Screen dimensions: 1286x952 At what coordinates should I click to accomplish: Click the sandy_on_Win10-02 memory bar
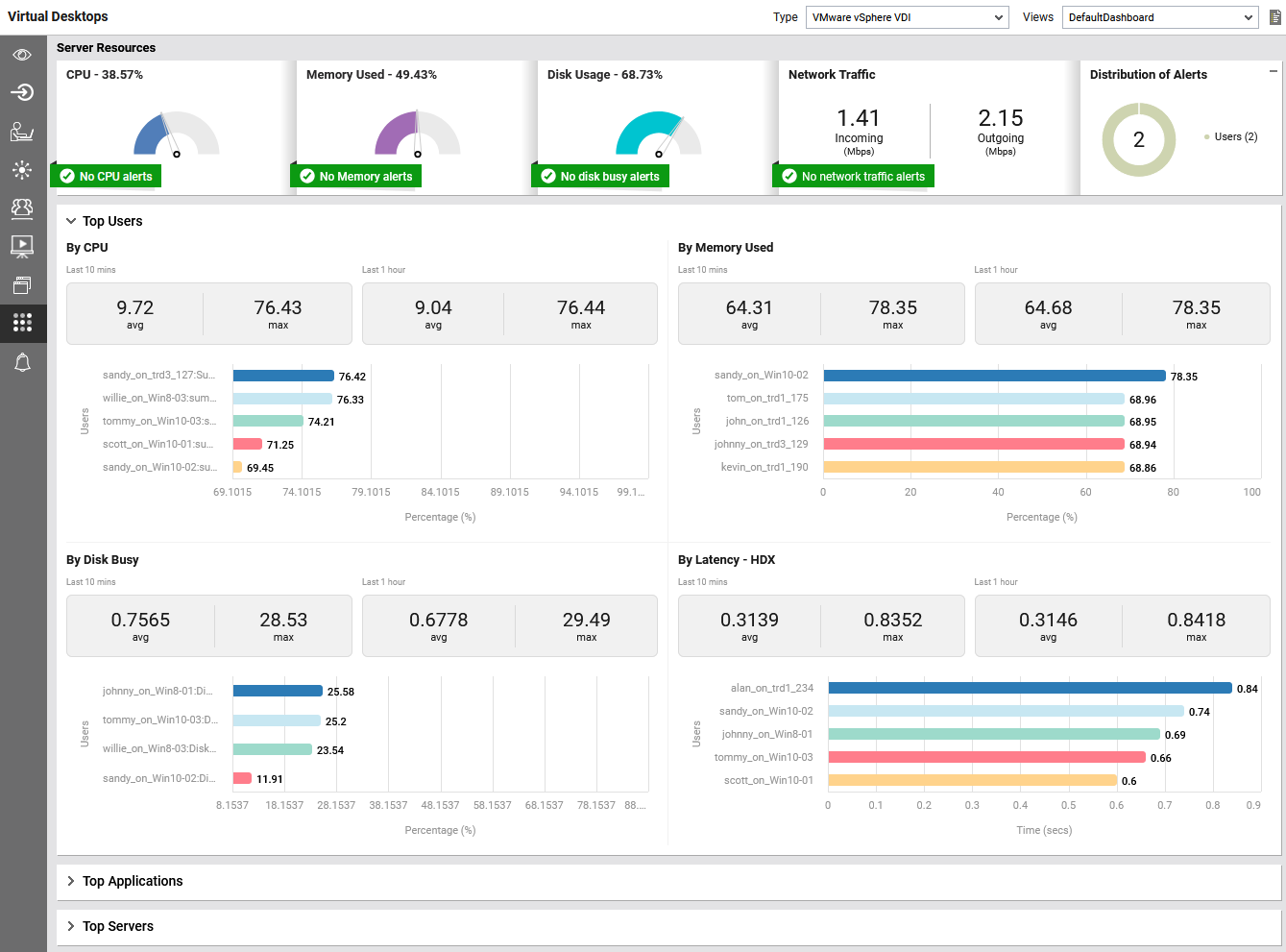click(x=993, y=376)
